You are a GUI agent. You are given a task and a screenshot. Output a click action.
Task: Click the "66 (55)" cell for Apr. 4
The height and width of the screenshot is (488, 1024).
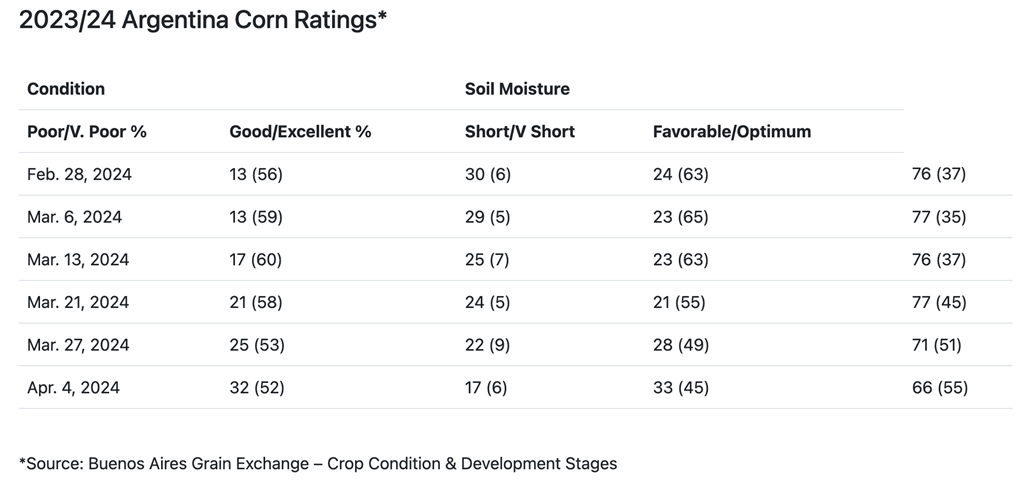click(939, 388)
